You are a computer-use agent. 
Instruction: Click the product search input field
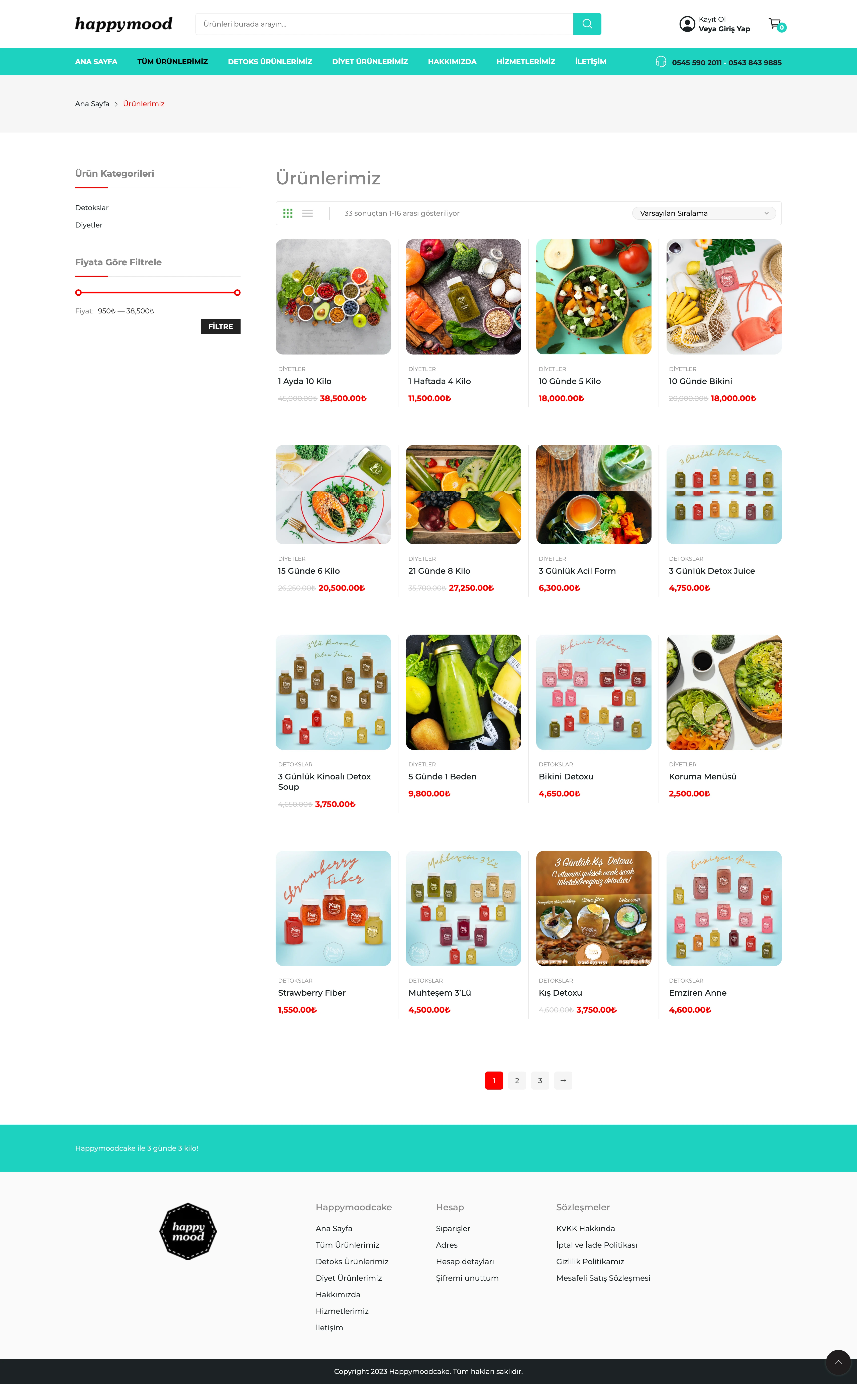point(384,24)
